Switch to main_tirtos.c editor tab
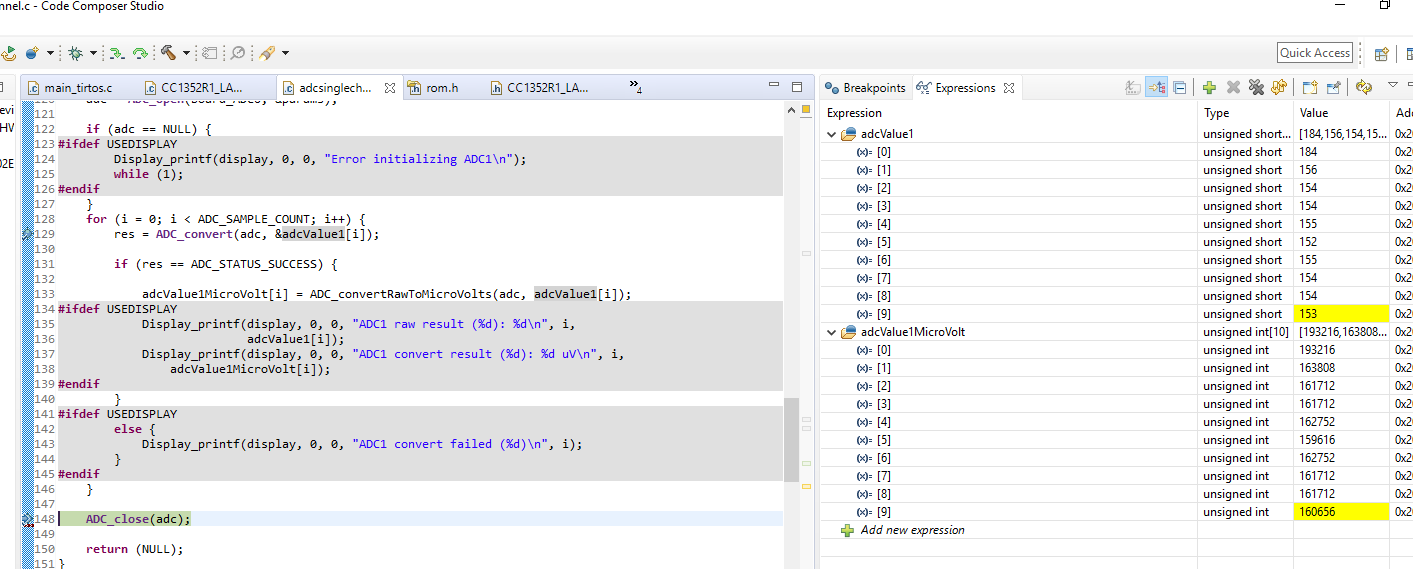Viewport: 1413px width, 569px height. [x=78, y=88]
